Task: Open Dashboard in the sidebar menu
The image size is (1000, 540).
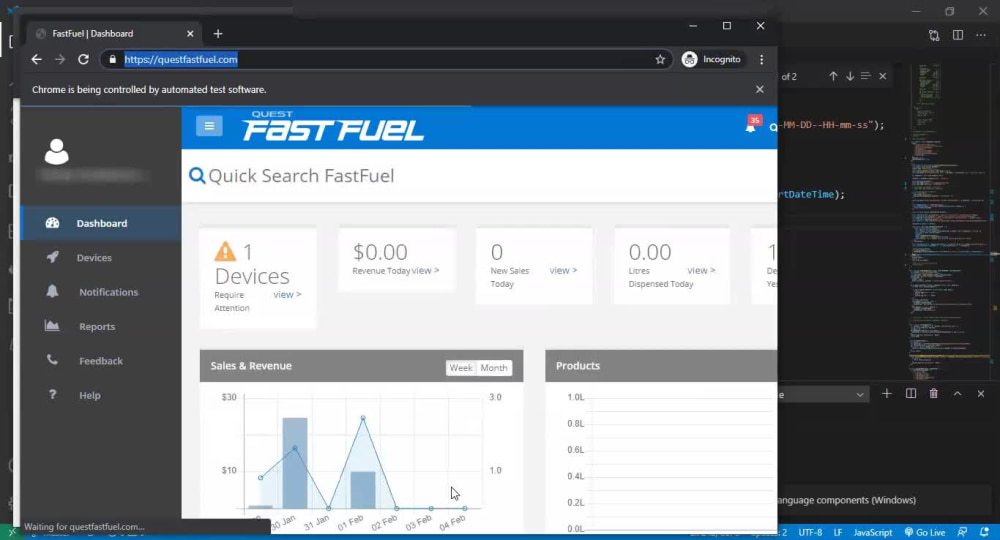Action: (101, 223)
